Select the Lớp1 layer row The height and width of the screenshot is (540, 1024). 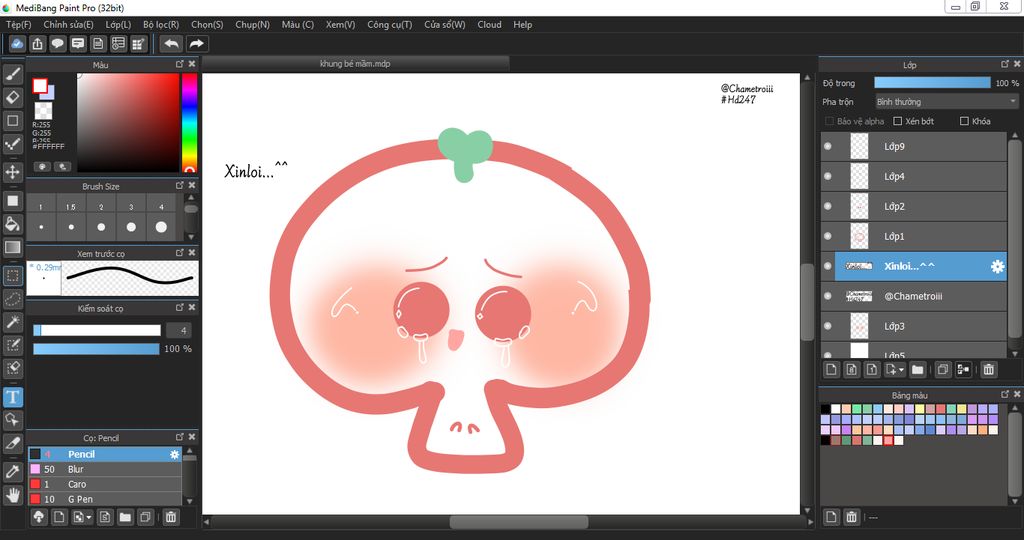tap(913, 236)
